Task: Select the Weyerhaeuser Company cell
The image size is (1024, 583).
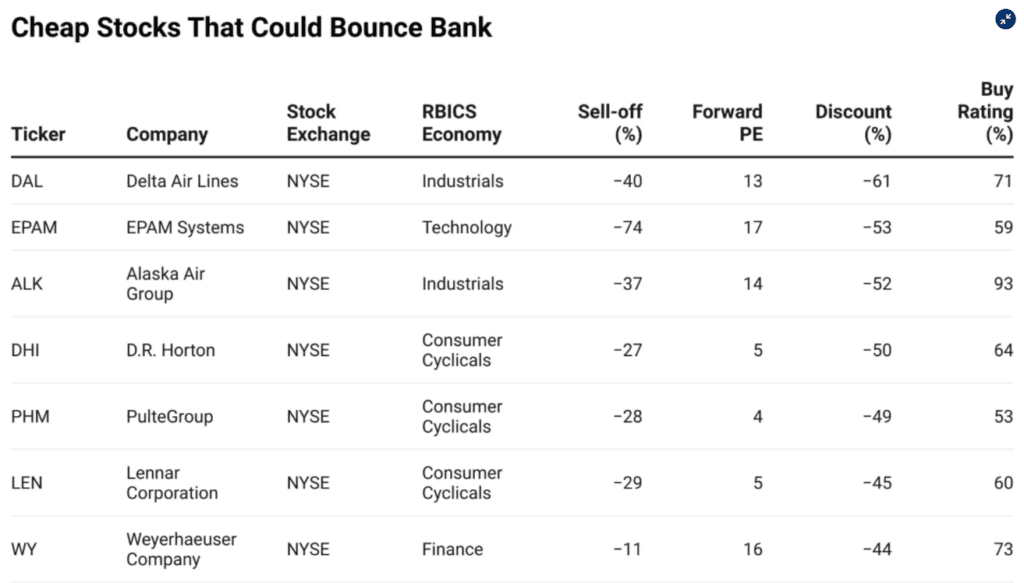Action: pos(181,549)
